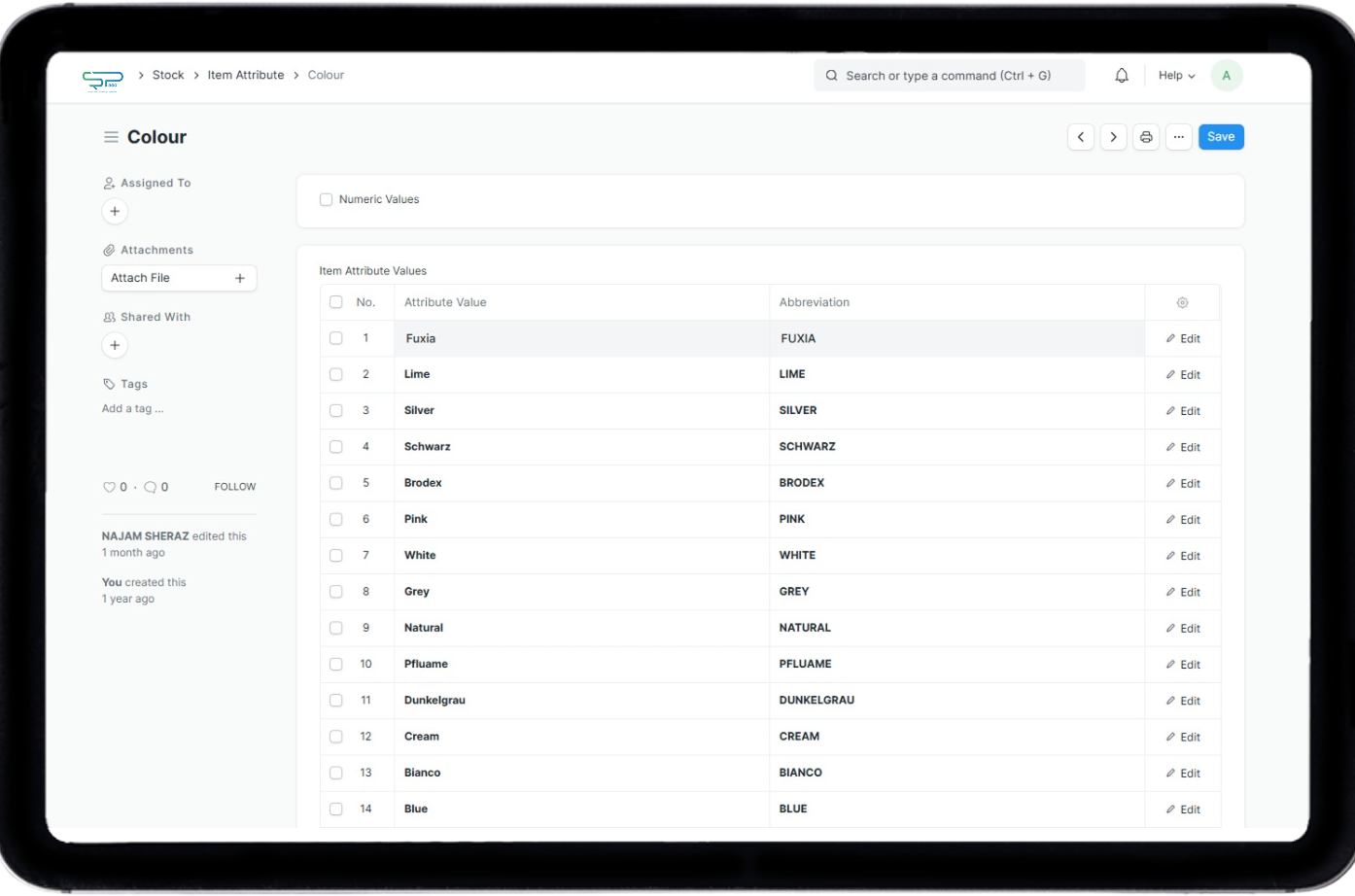Screen dimensions: 1355x896
Task: Open table column settings gear
Action: tap(1183, 302)
